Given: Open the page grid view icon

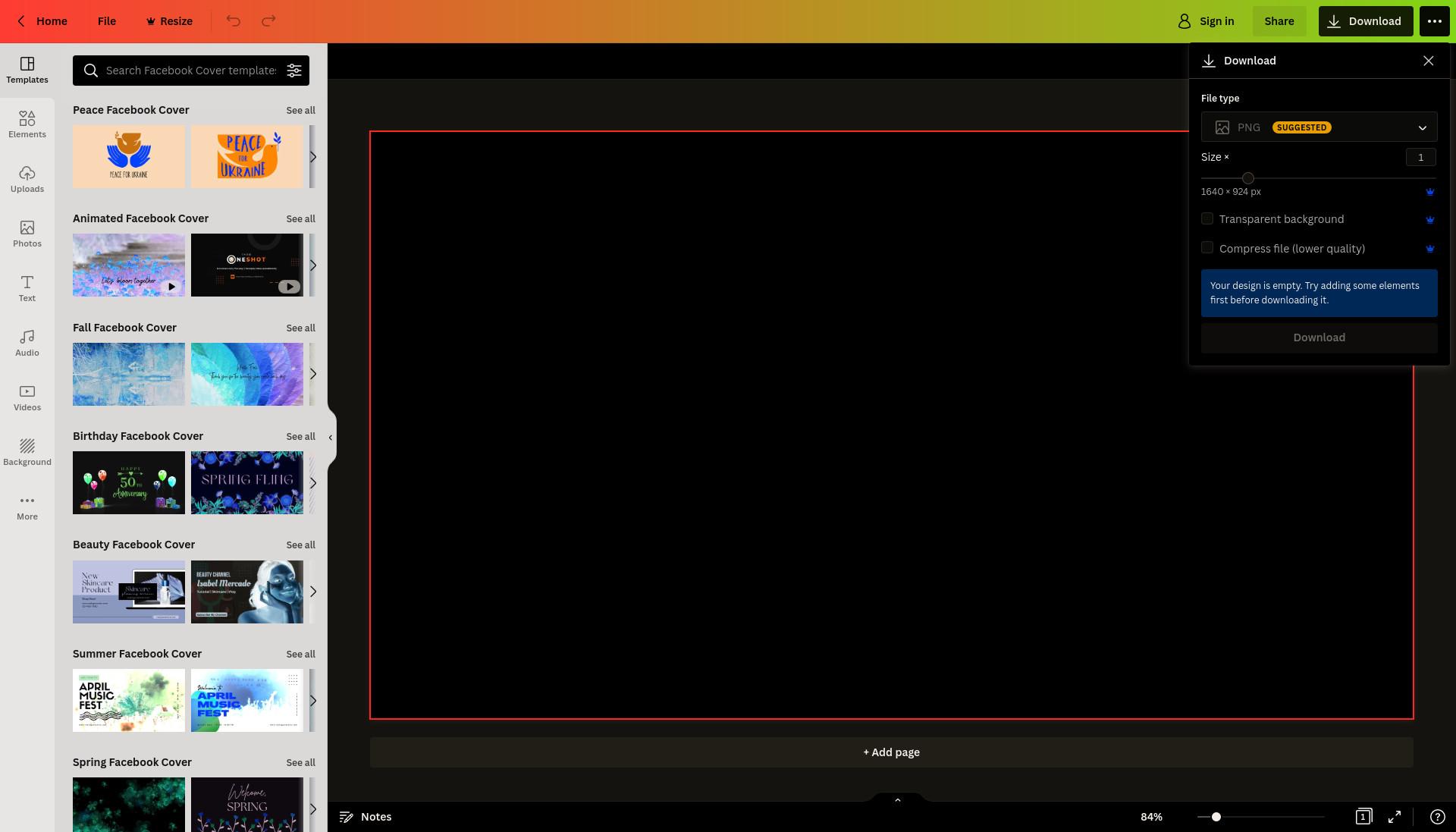Looking at the screenshot, I should pyautogui.click(x=1363, y=817).
